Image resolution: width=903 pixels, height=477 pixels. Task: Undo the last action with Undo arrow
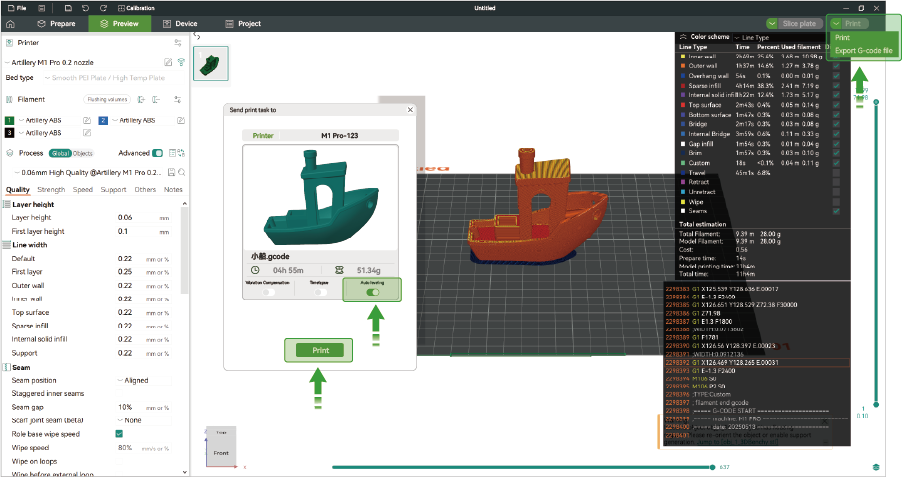click(x=85, y=8)
